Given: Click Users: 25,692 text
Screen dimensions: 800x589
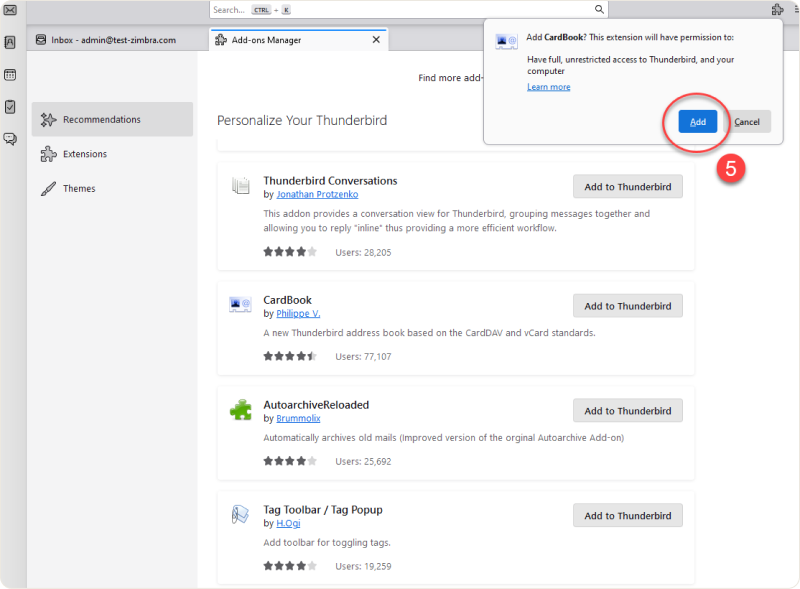Looking at the screenshot, I should click(363, 461).
